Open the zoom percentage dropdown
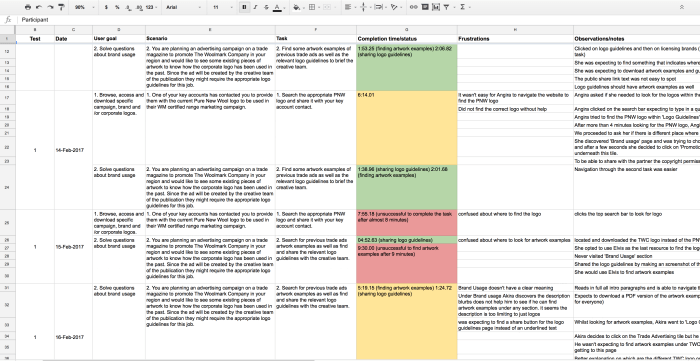This screenshot has width=700, height=361. [83, 7]
